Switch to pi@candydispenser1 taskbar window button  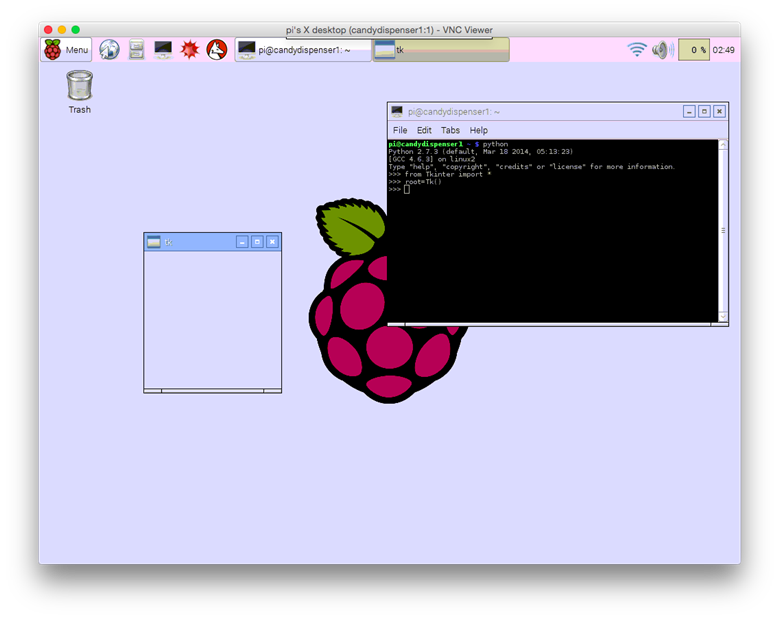[303, 50]
